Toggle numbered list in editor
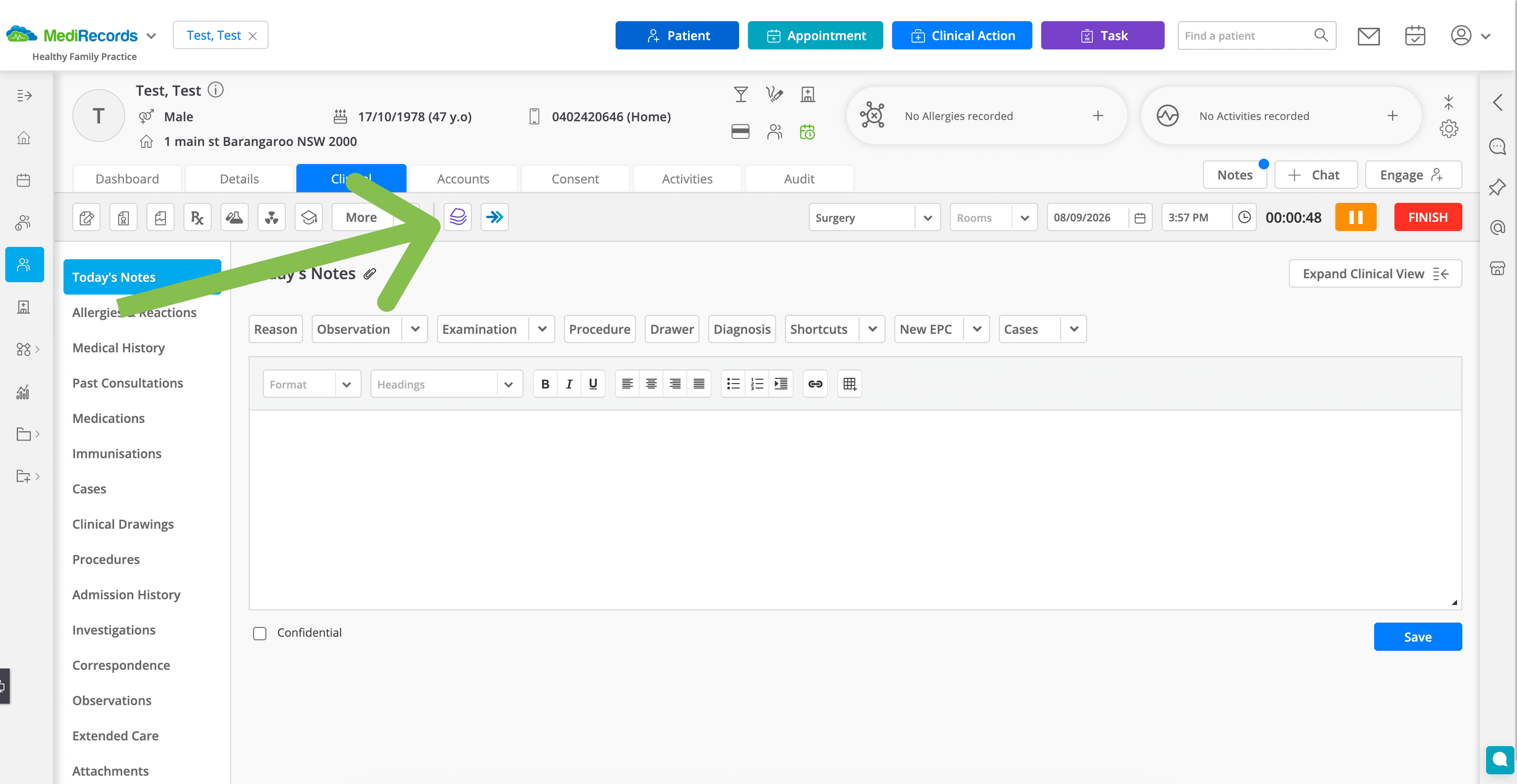1517x784 pixels. [x=757, y=384]
